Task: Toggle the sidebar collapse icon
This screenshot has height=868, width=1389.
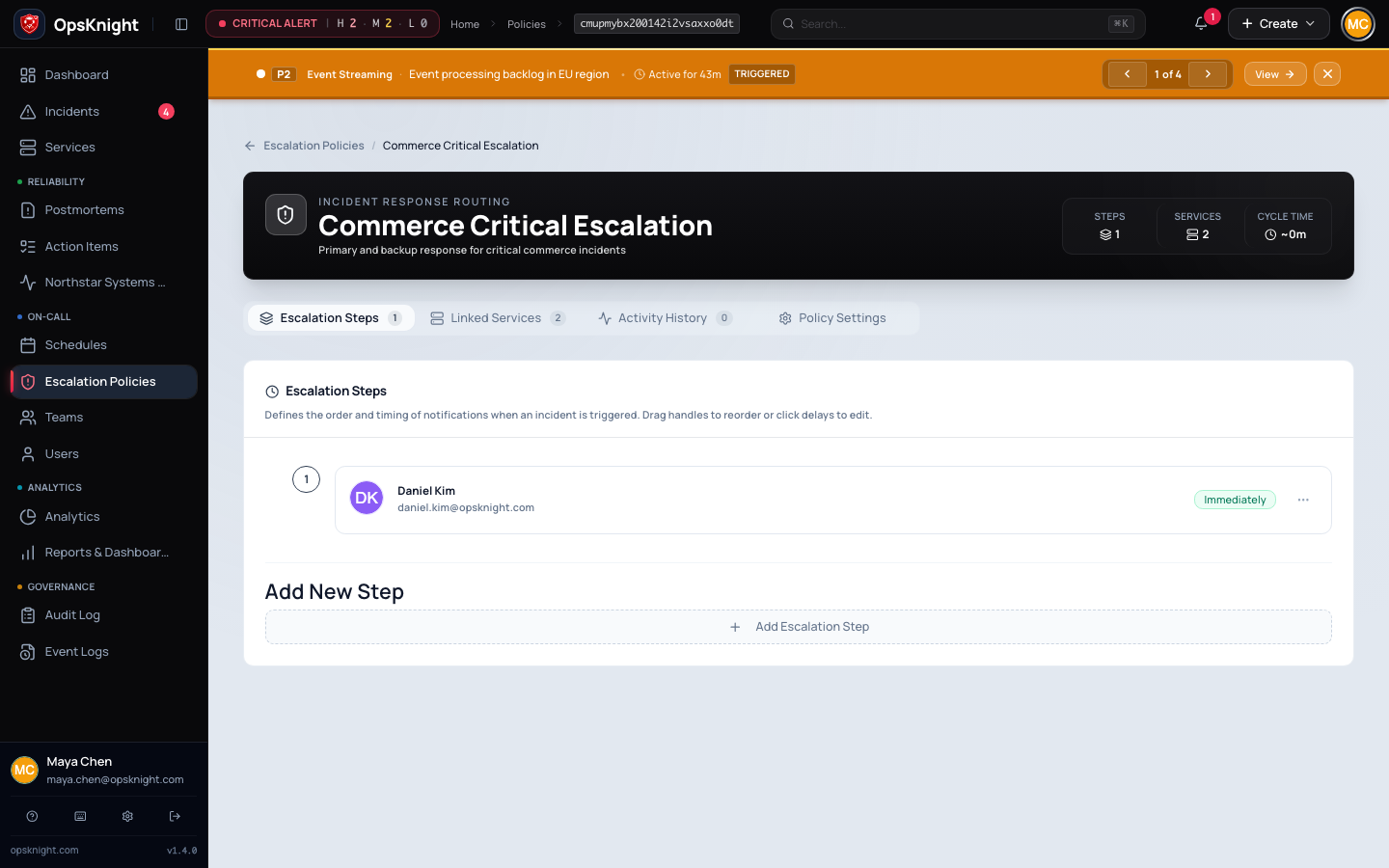Action: (181, 24)
